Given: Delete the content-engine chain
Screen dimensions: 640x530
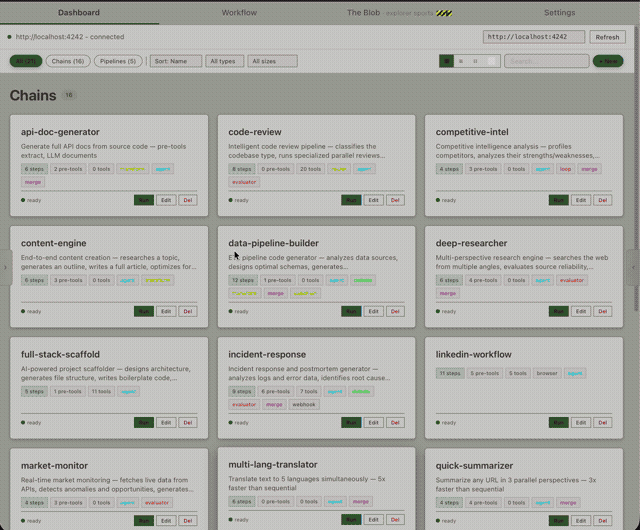Looking at the screenshot, I should 188,311.
